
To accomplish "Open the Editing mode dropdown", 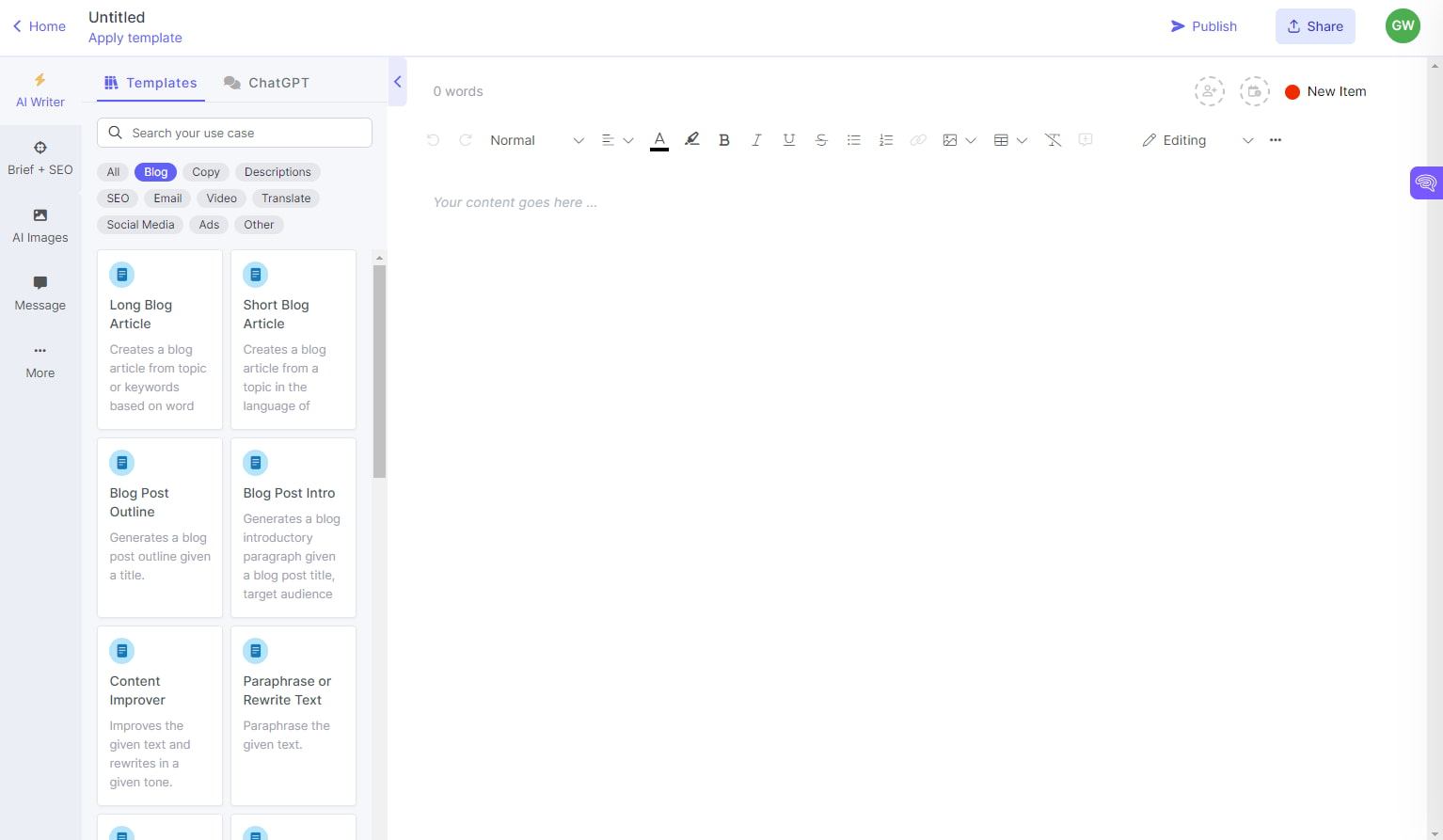I will click(x=1248, y=139).
